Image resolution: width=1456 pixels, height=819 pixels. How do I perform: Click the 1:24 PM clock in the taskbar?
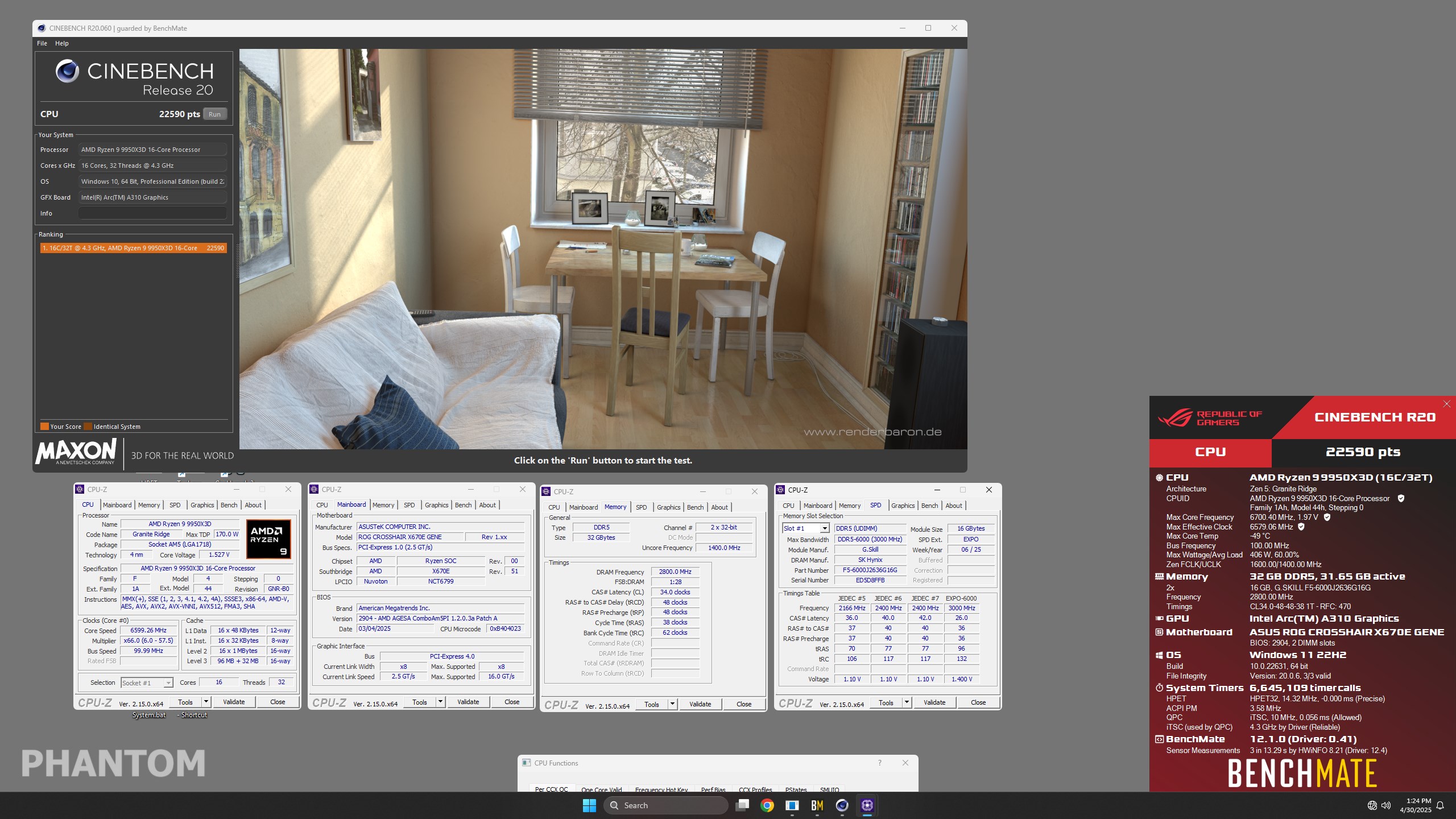[1418, 801]
